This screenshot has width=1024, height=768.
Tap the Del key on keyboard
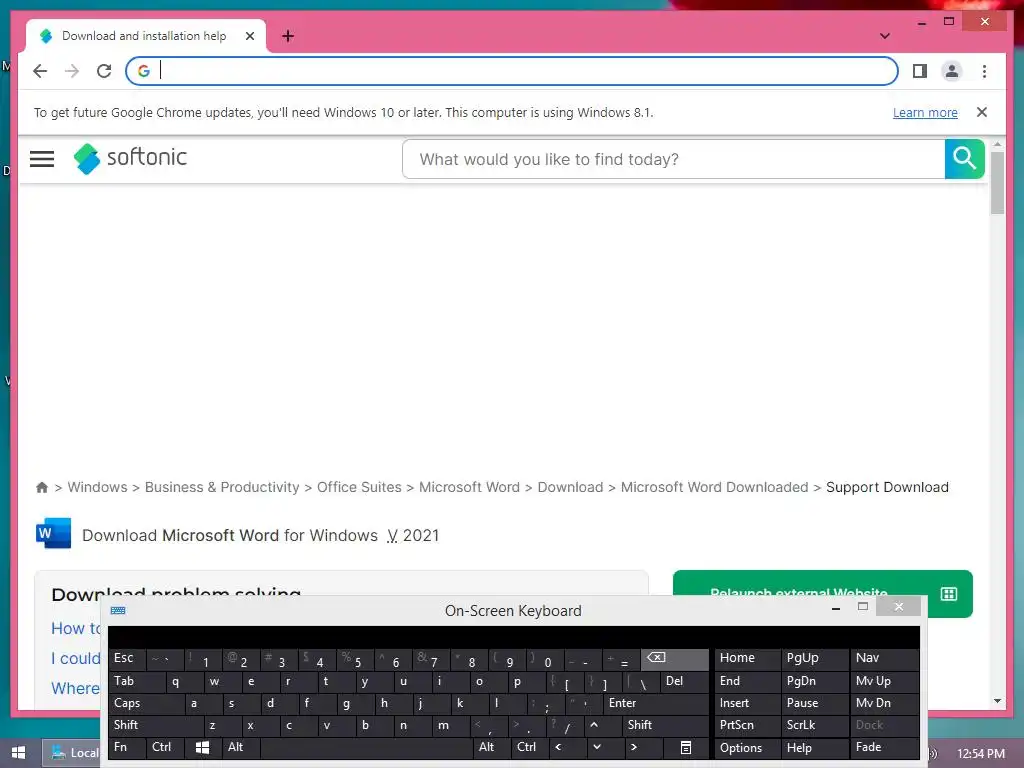point(684,681)
